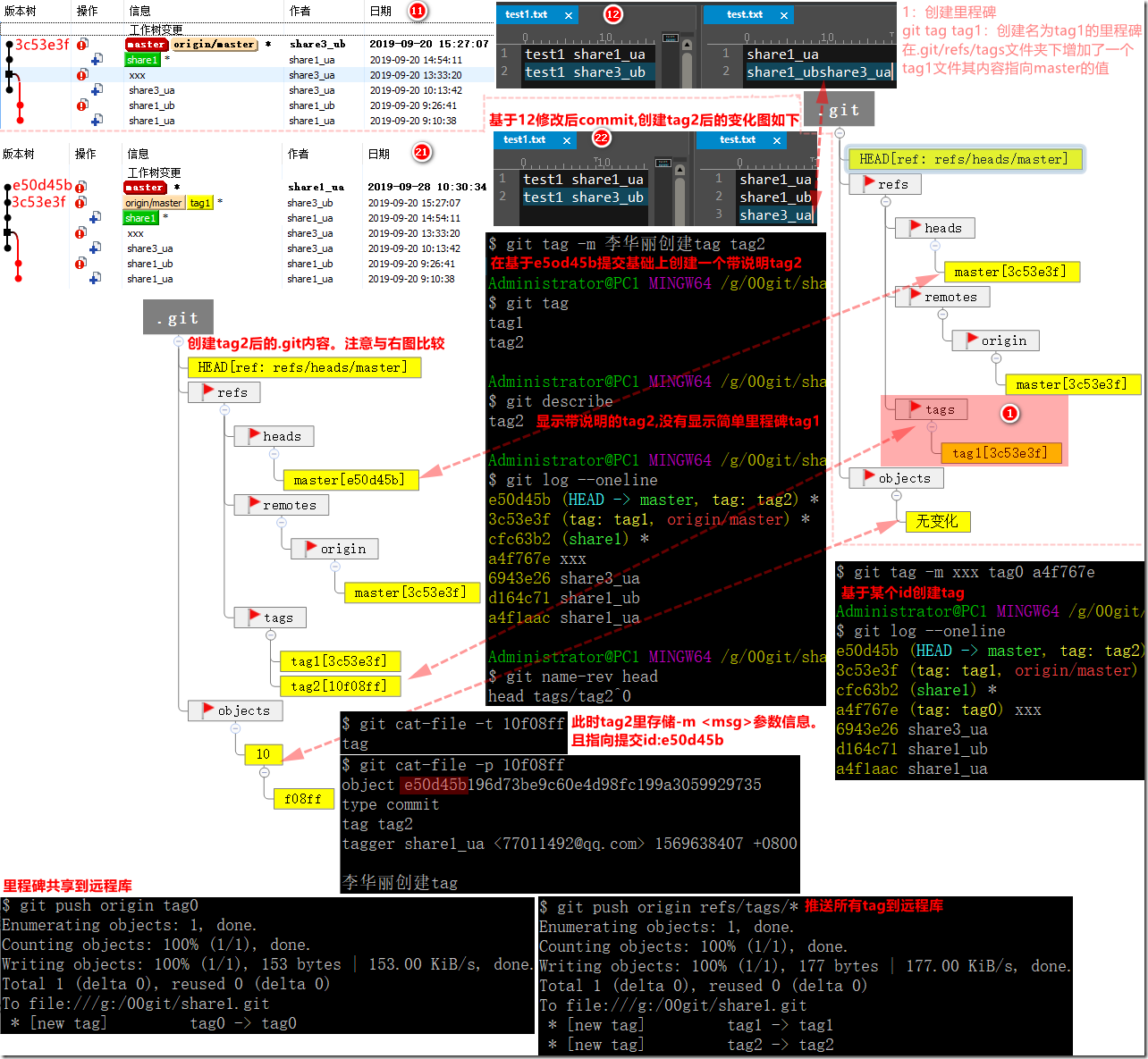
Task: Collapse objects node in right .git tree
Action: 897,496
